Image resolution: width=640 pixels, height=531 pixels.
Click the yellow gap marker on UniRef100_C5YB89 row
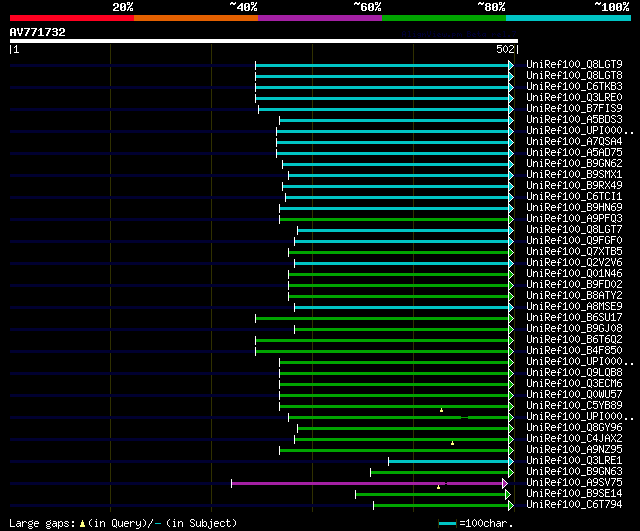tap(441, 410)
